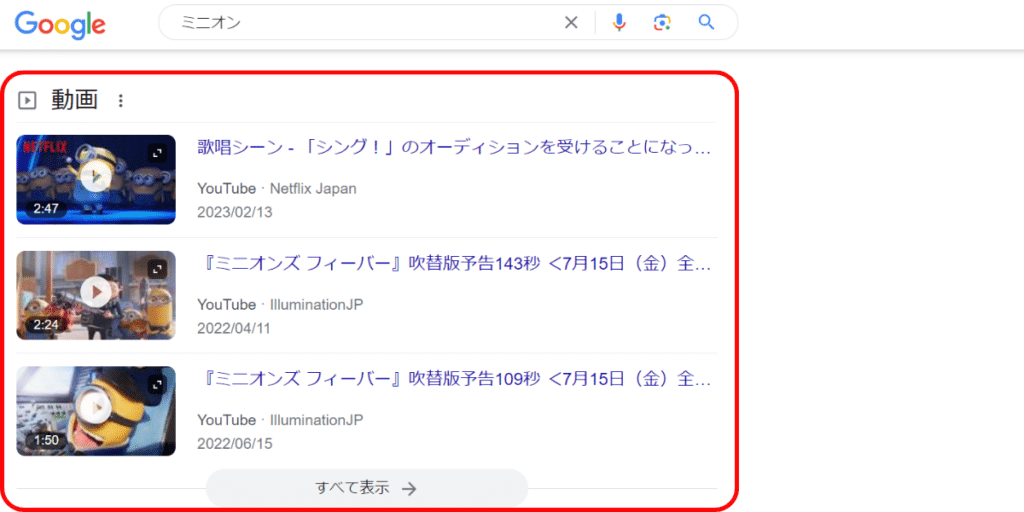Screen dimensions: 1024x512
Task: Expand preview on the 2:47 video thumbnail
Action: 157,153
